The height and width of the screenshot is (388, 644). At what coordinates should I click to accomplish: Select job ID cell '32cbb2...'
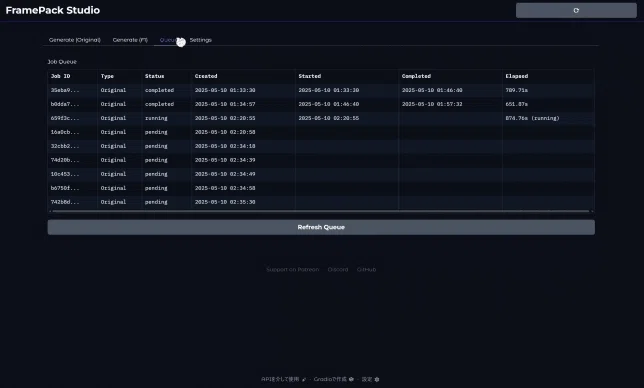click(x=73, y=146)
